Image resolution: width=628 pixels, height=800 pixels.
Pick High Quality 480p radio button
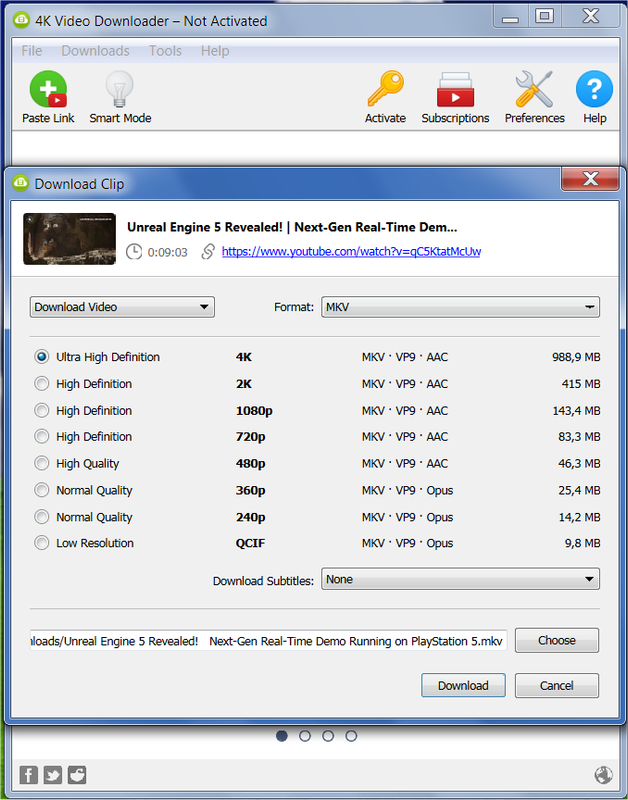click(42, 463)
